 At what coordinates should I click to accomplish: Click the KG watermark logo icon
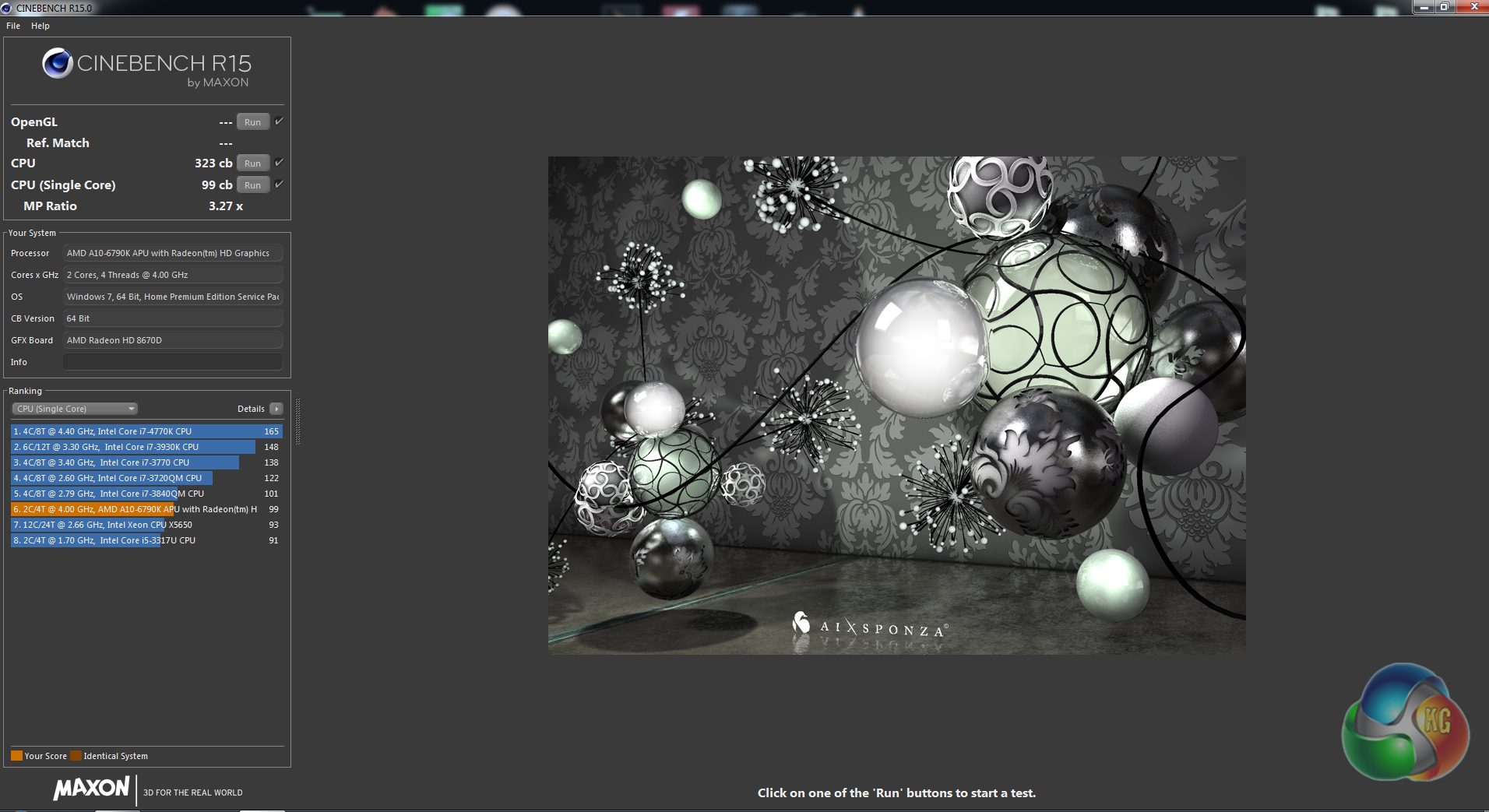tap(1405, 722)
